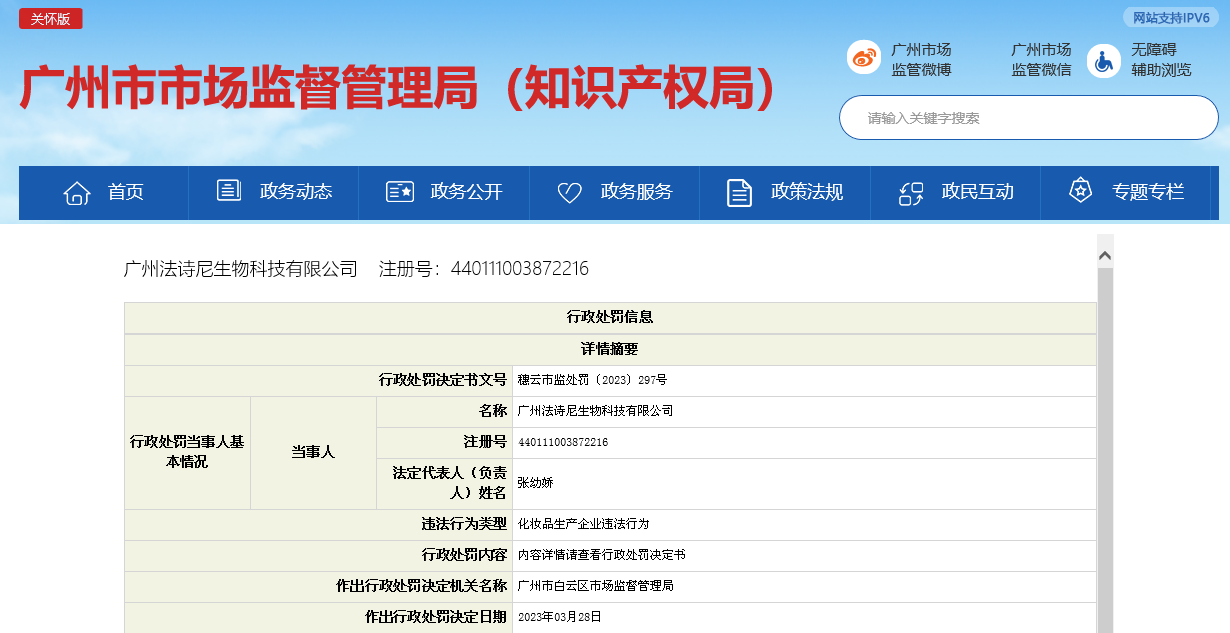Click the document icon for 政策法规
Viewport: 1230px width, 633px height.
(x=739, y=192)
